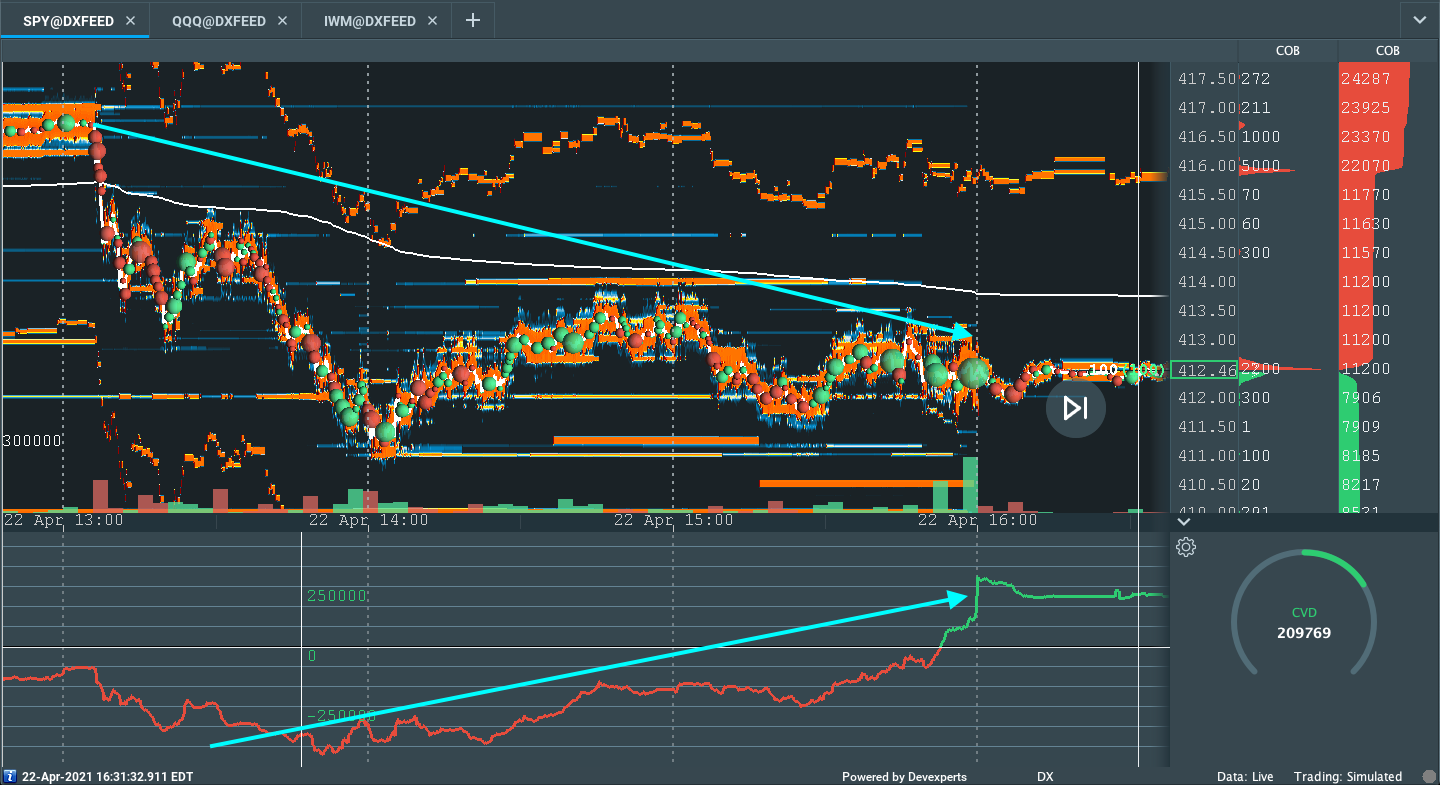The image size is (1440, 785).
Task: Click the 2200 size at current price
Action: point(1260,370)
